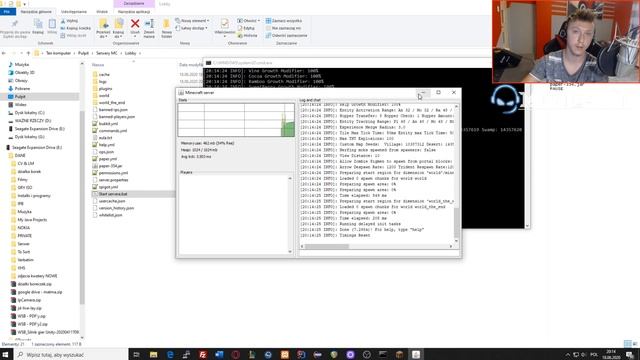This screenshot has width=640, height=360.
Task: Click the navigation pane vertical scrollbar
Action: [82, 207]
